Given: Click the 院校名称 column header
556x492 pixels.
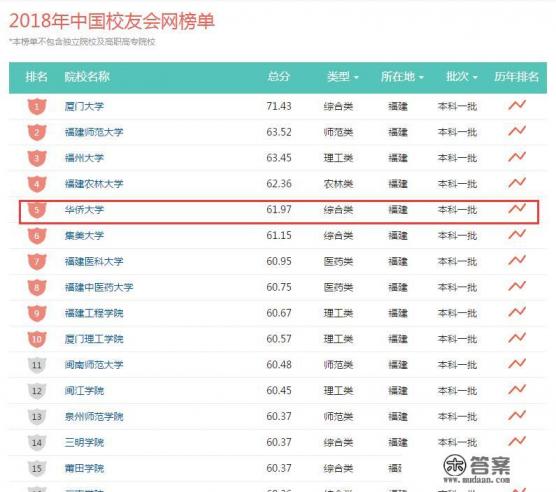Looking at the screenshot, I should 87,77.
